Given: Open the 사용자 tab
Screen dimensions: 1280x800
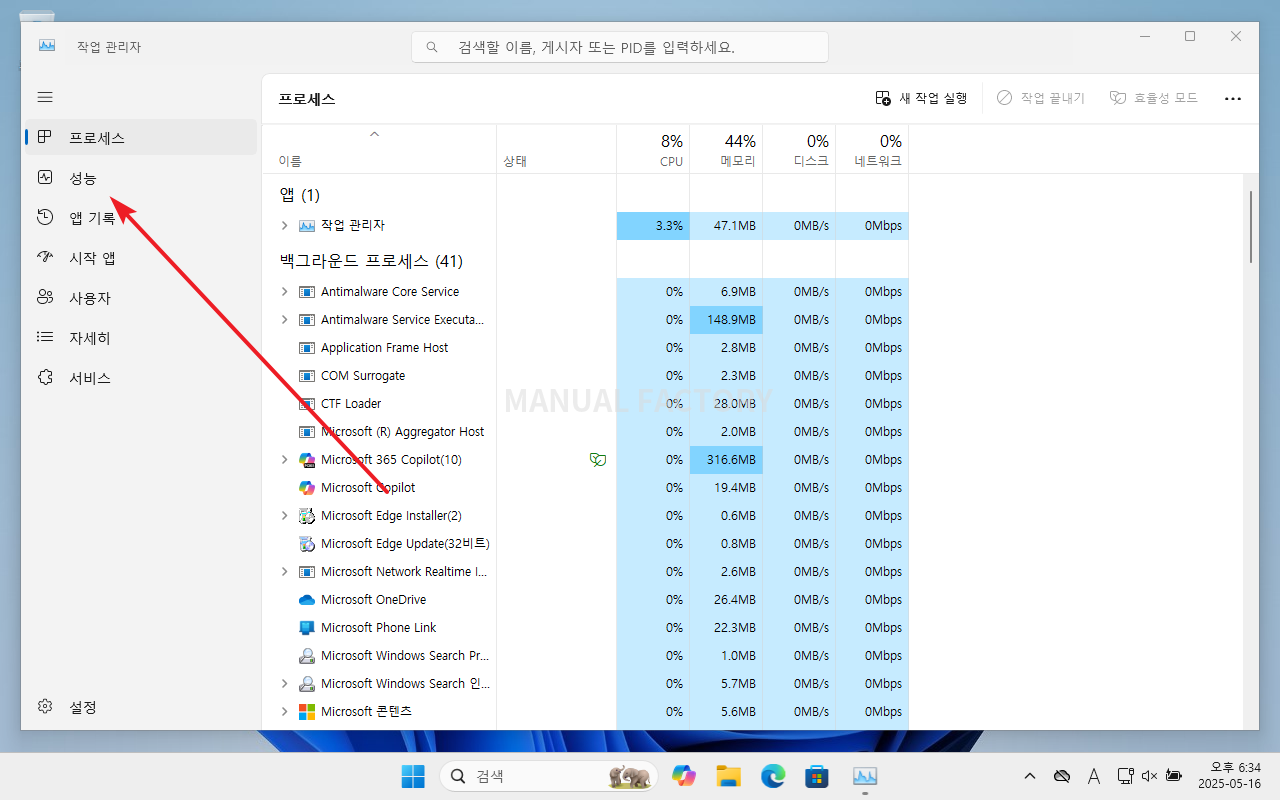Looking at the screenshot, I should tap(141, 298).
